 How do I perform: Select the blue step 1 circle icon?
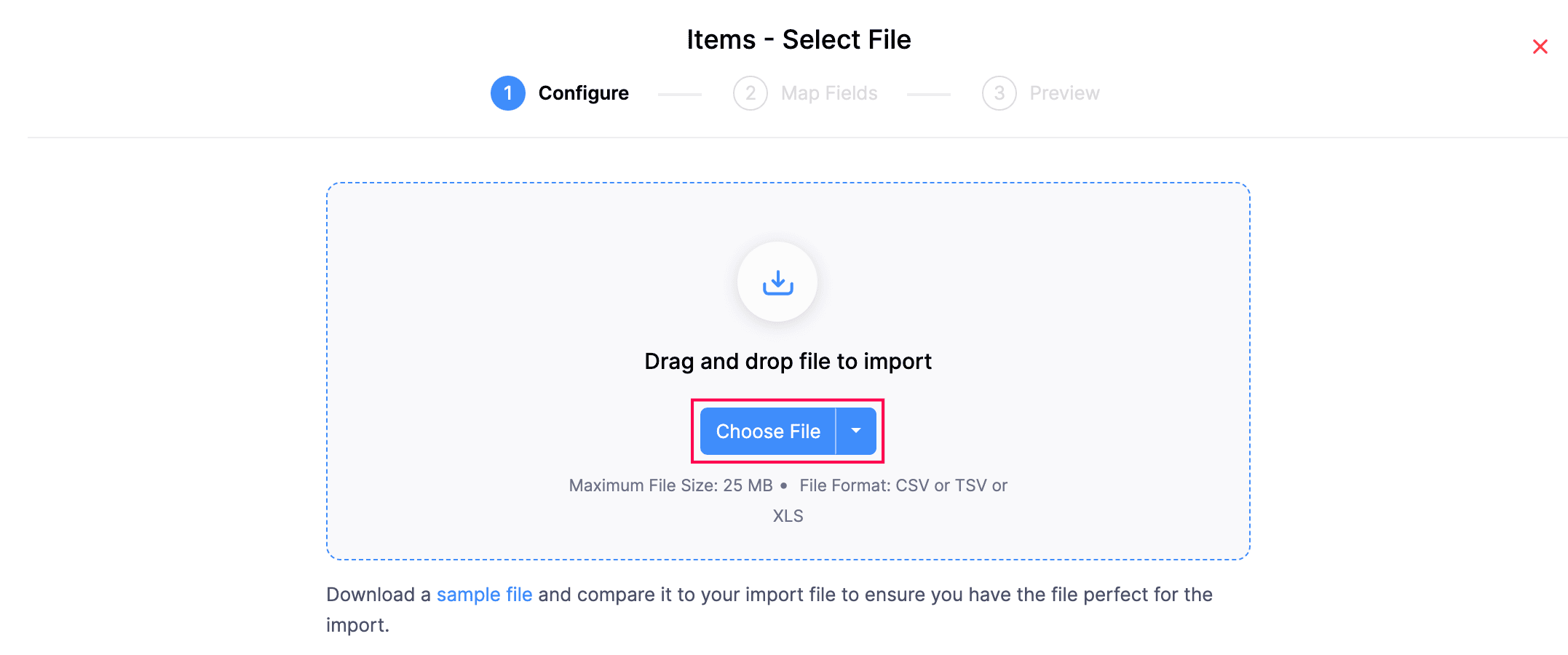(x=508, y=93)
